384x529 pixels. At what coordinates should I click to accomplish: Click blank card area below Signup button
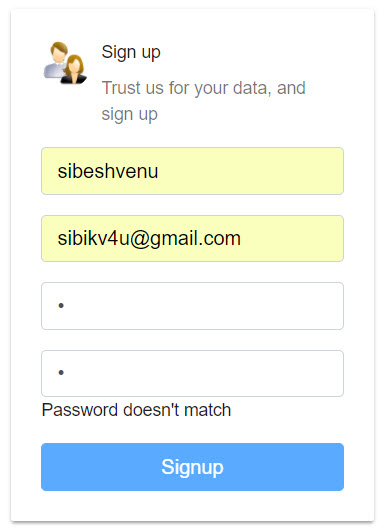[x=192, y=505]
